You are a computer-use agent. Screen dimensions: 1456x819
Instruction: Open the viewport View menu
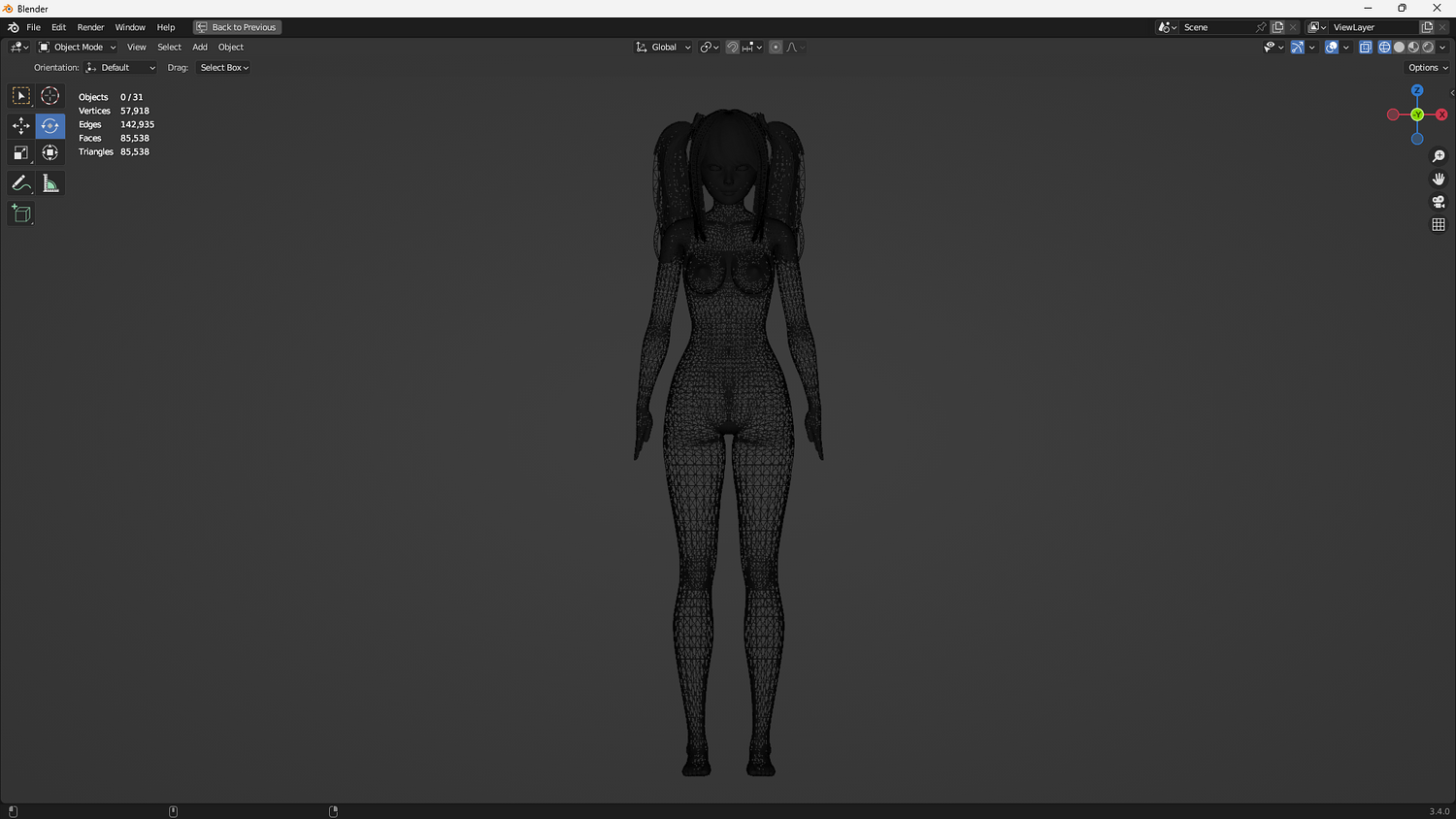[x=137, y=47]
